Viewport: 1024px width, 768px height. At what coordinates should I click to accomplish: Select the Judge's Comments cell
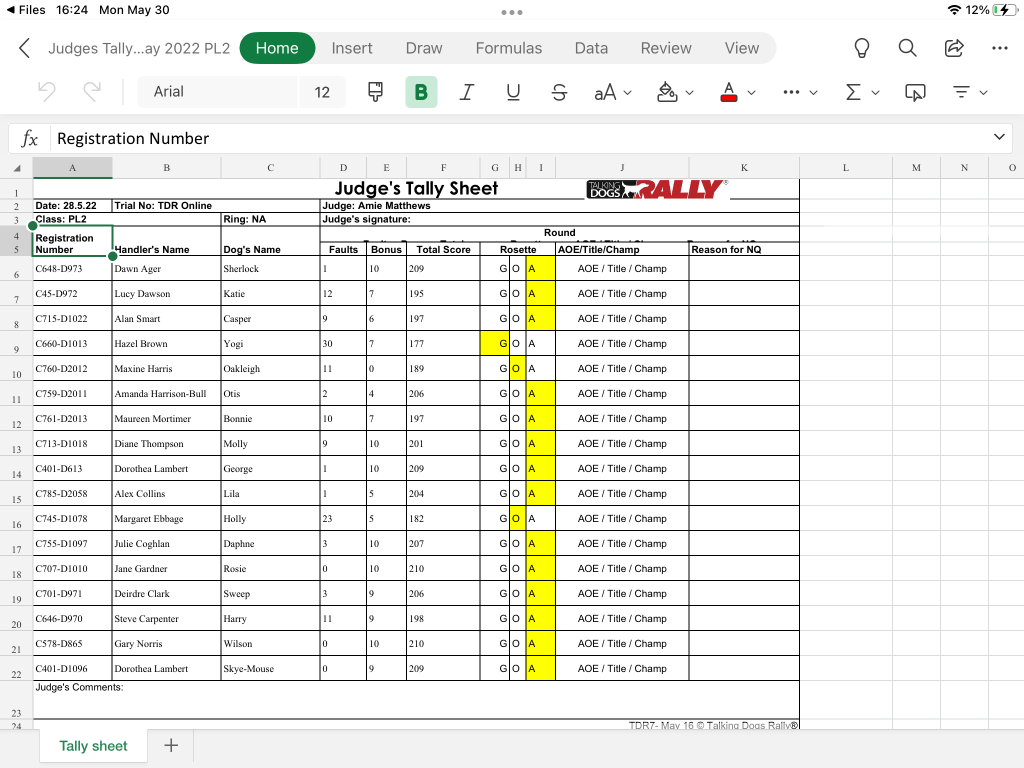[x=416, y=699]
